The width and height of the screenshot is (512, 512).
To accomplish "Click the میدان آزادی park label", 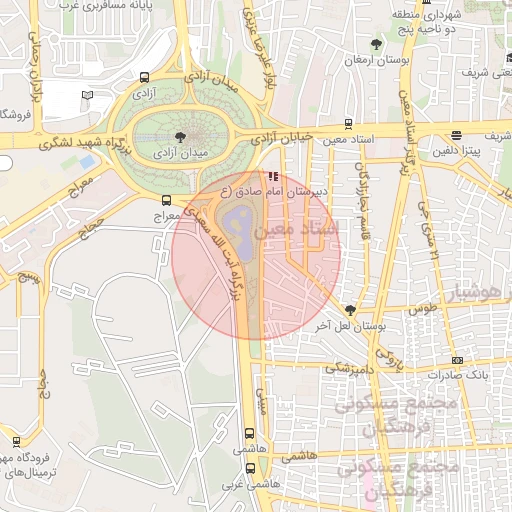I will point(180,153).
